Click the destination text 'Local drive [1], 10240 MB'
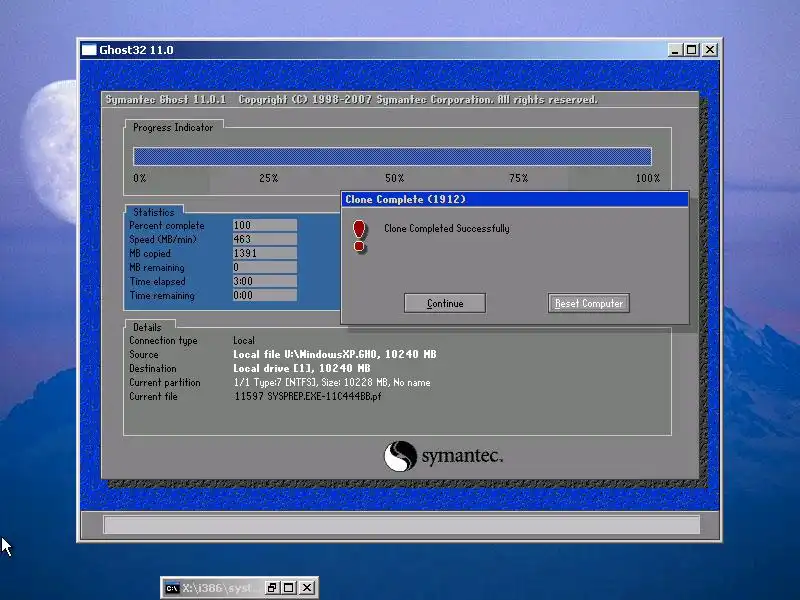 click(302, 368)
